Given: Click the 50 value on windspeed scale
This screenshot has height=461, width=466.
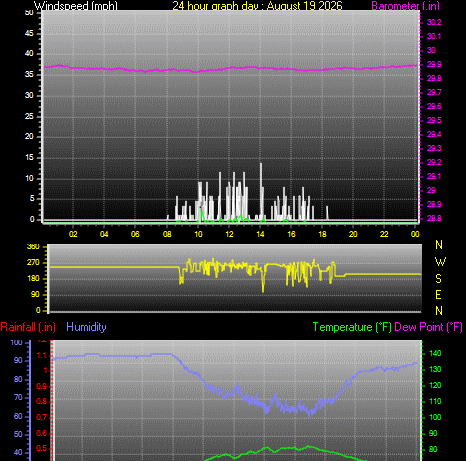Looking at the screenshot, I should pos(29,13).
